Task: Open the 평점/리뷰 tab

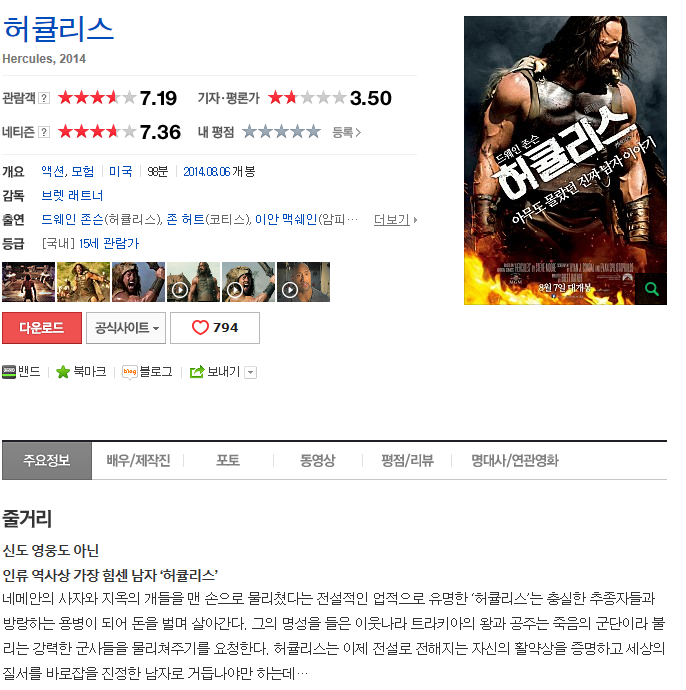Action: [x=407, y=461]
